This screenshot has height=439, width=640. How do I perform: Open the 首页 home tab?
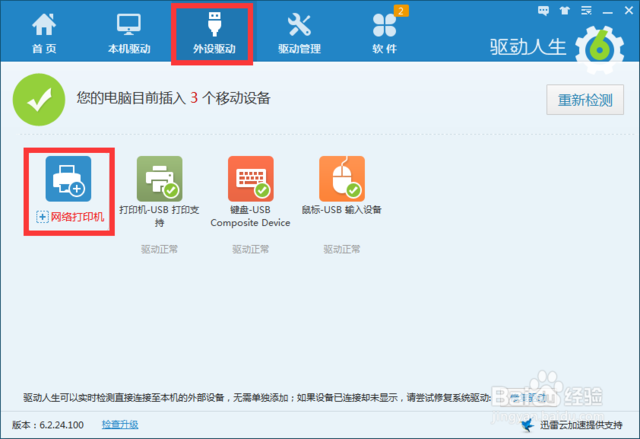pos(44,33)
